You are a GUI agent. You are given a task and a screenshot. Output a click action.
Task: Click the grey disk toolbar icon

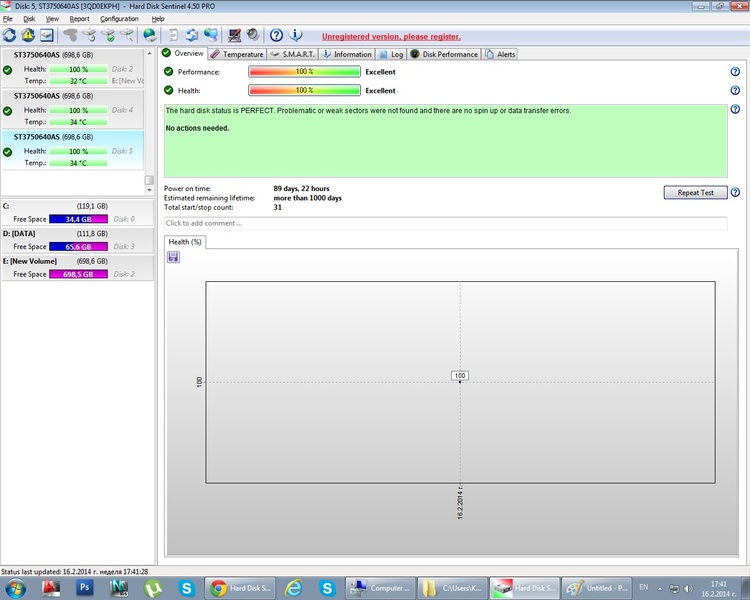70,35
